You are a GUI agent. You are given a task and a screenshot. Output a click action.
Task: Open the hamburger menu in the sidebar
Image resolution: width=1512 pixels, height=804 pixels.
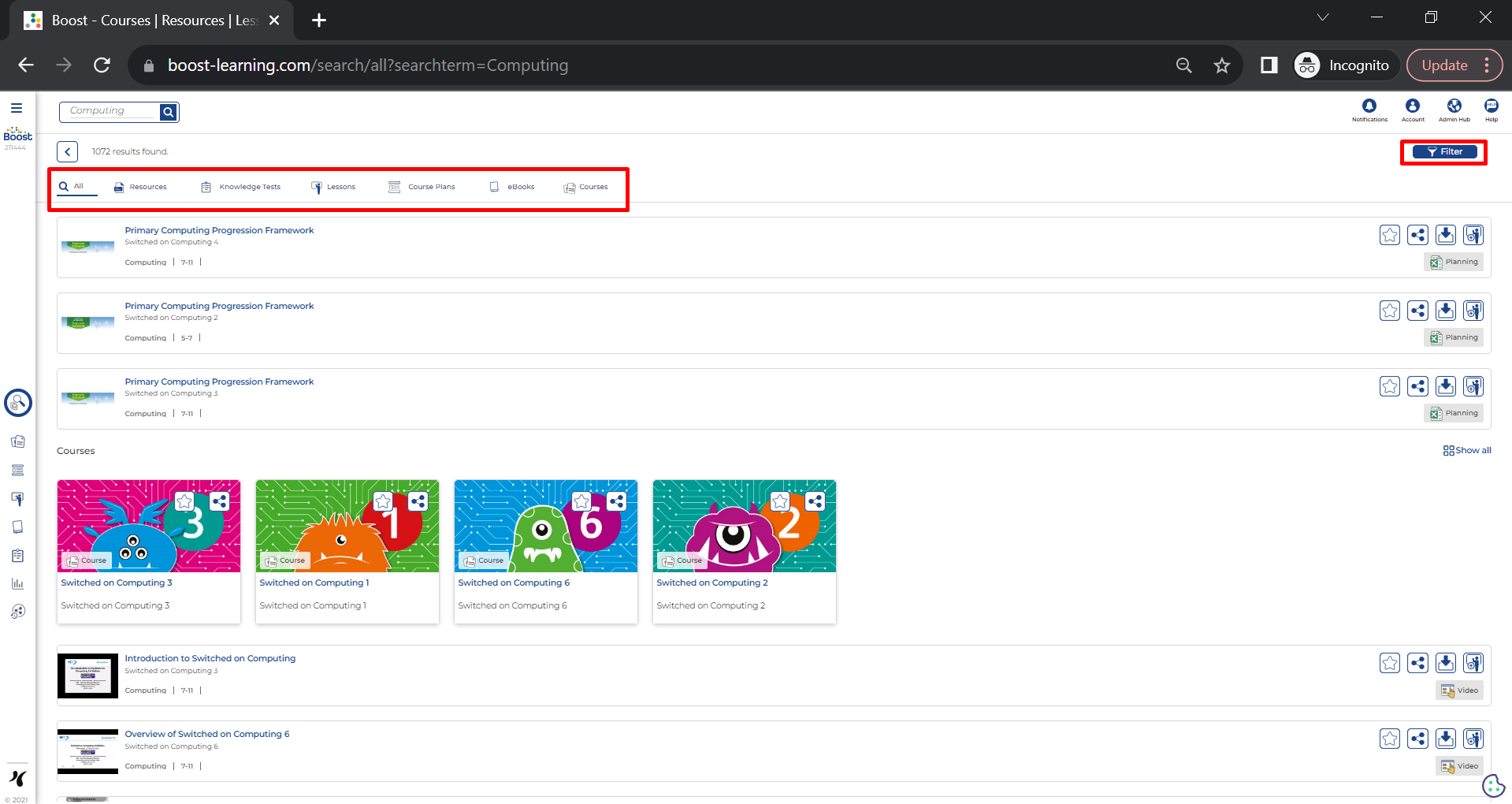coord(17,108)
